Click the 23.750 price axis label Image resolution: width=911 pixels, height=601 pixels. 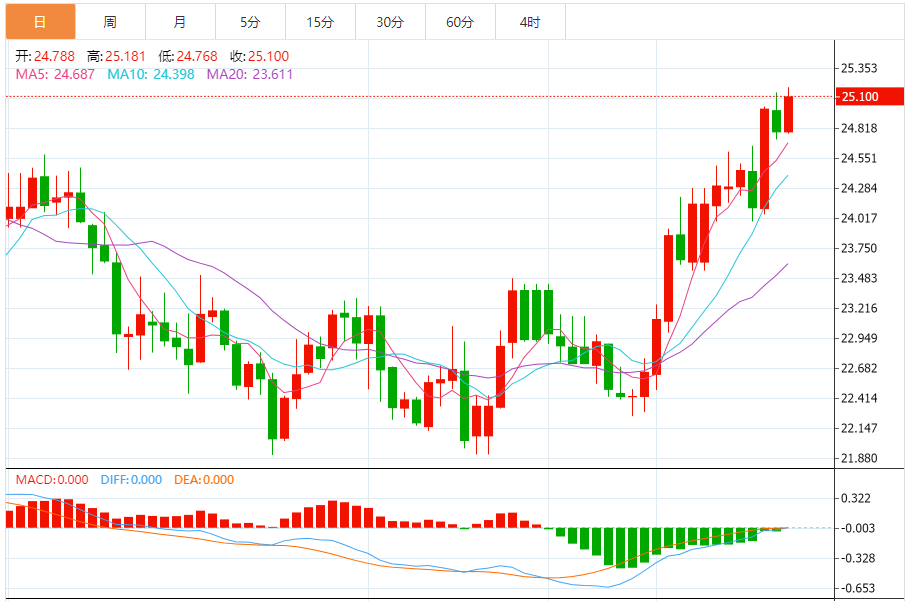pyautogui.click(x=859, y=249)
